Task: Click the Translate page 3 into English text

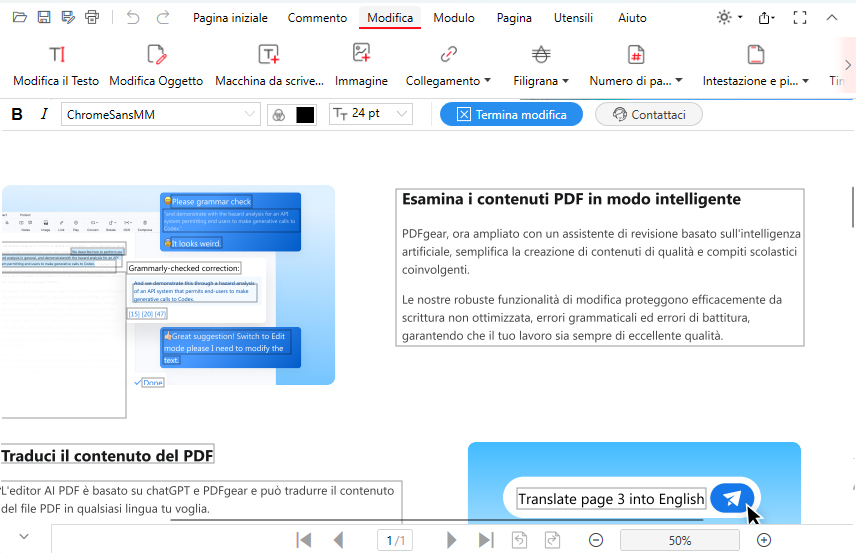Action: click(x=611, y=499)
